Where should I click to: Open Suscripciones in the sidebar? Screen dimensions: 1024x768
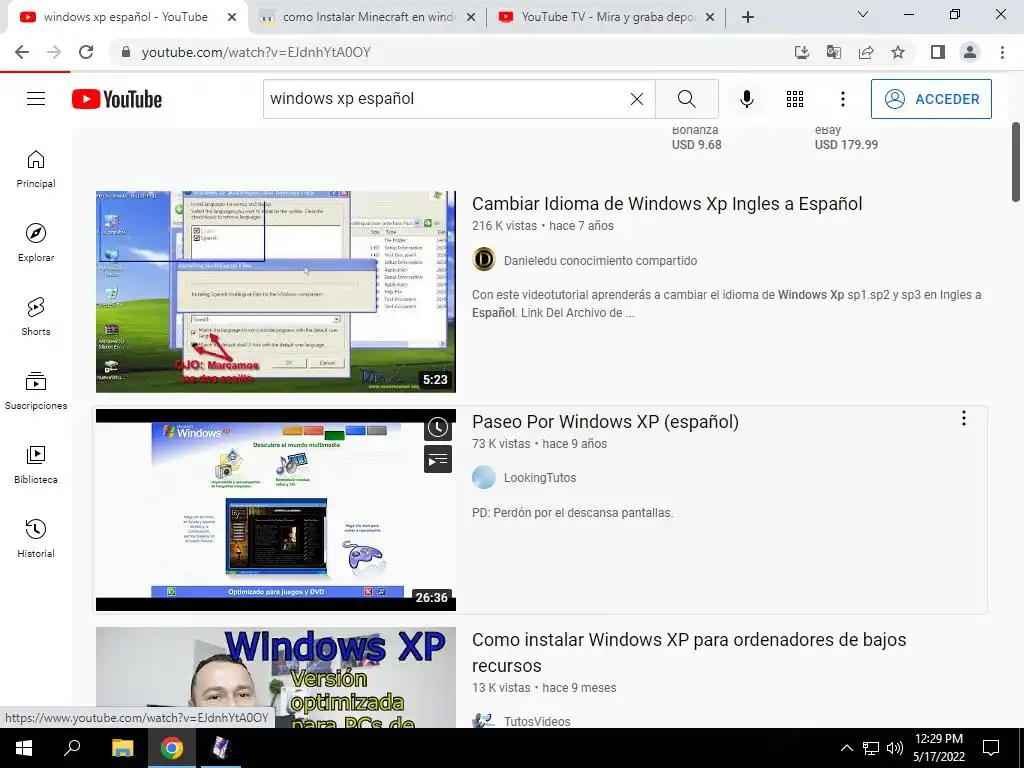point(36,391)
